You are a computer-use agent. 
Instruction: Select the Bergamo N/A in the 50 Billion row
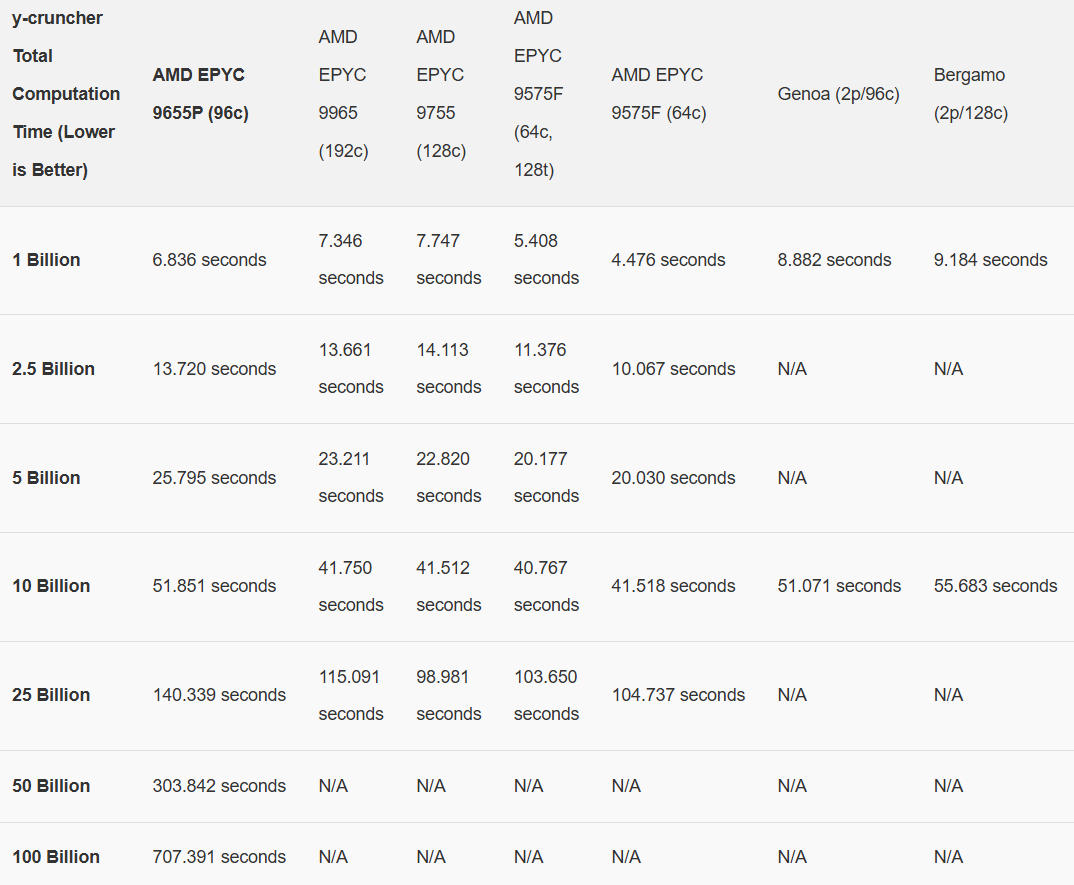(948, 786)
